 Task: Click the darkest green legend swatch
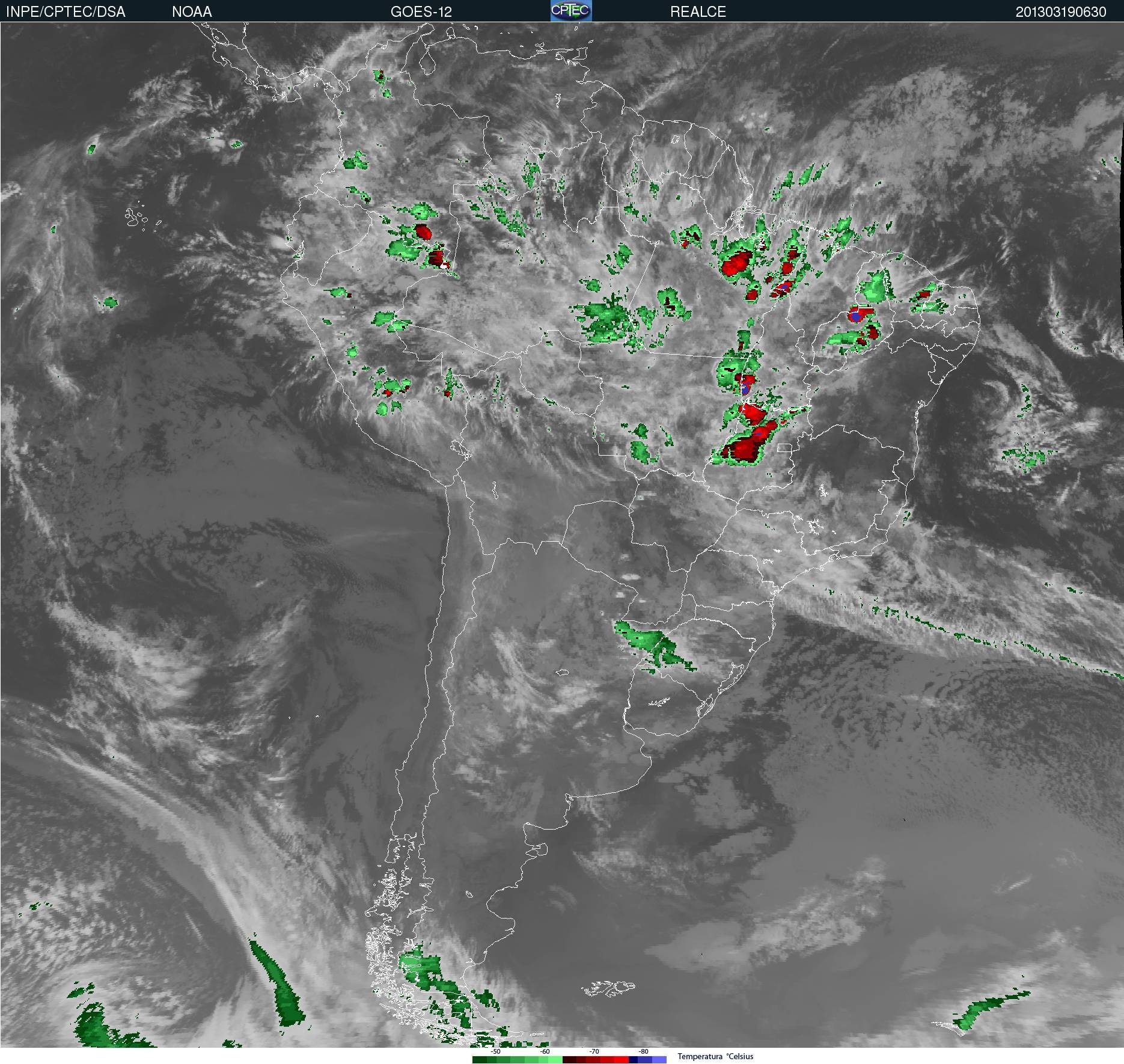click(480, 1060)
